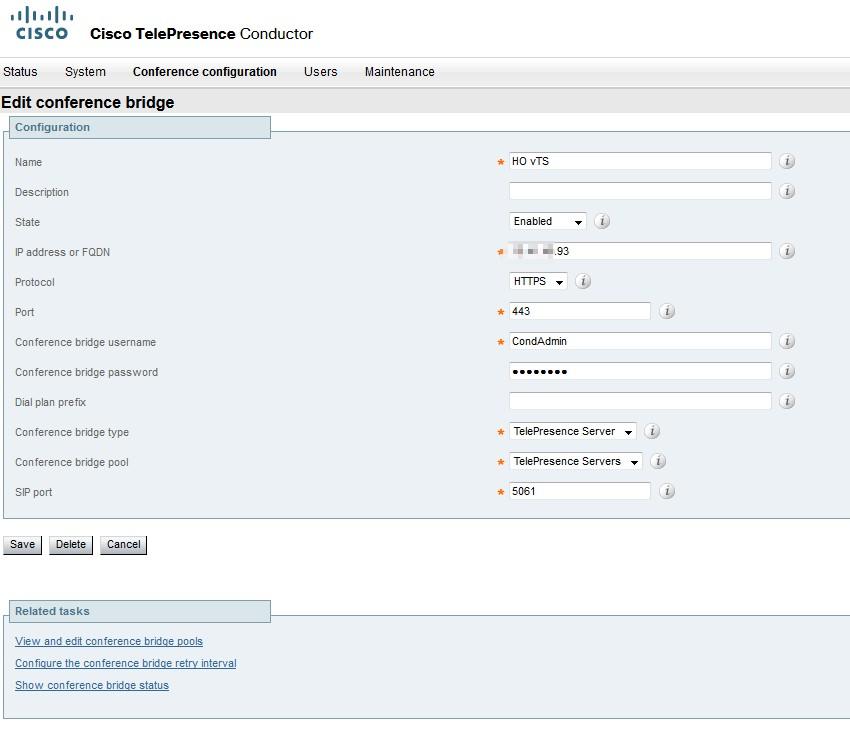Screen dimensions: 850x729
Task: Delete this conference bridge
Action: 70,545
